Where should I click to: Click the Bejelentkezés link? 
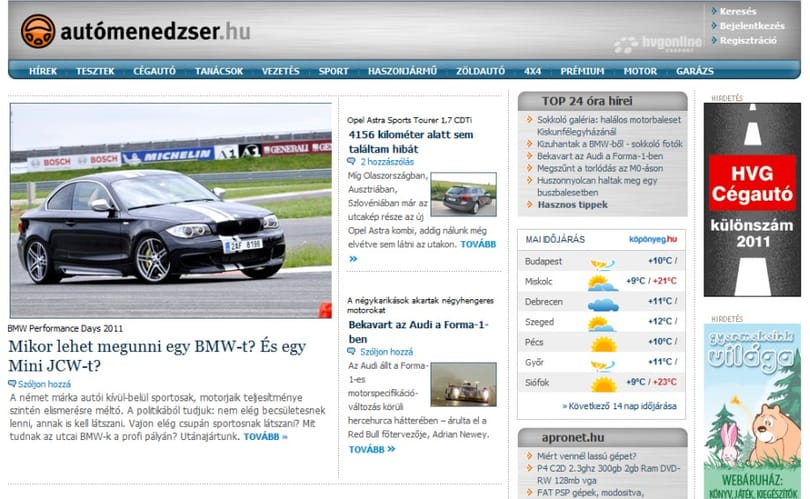pos(752,25)
